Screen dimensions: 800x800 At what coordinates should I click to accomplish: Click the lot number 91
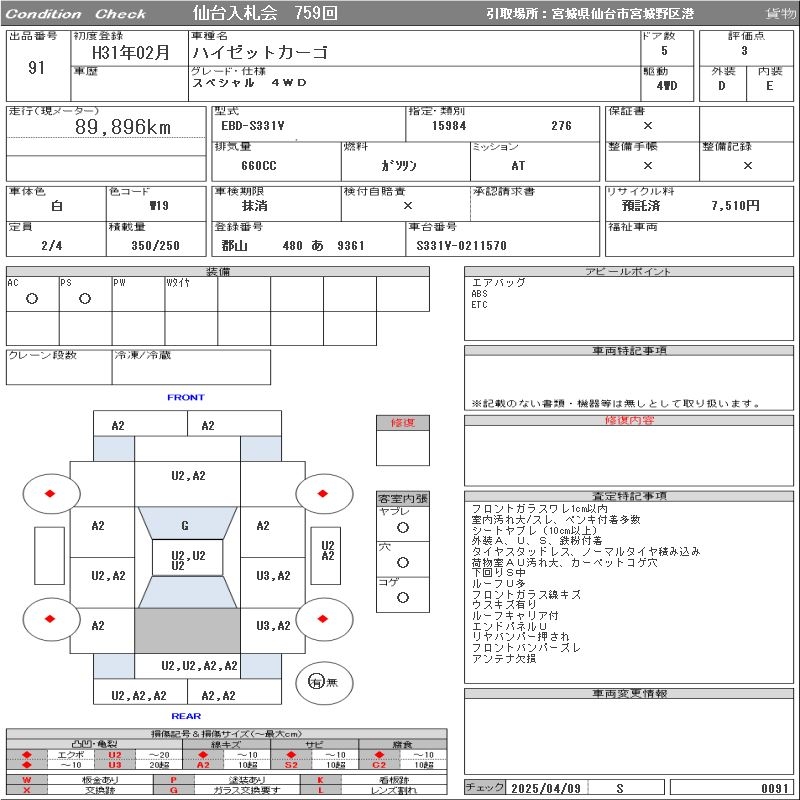pos(36,68)
